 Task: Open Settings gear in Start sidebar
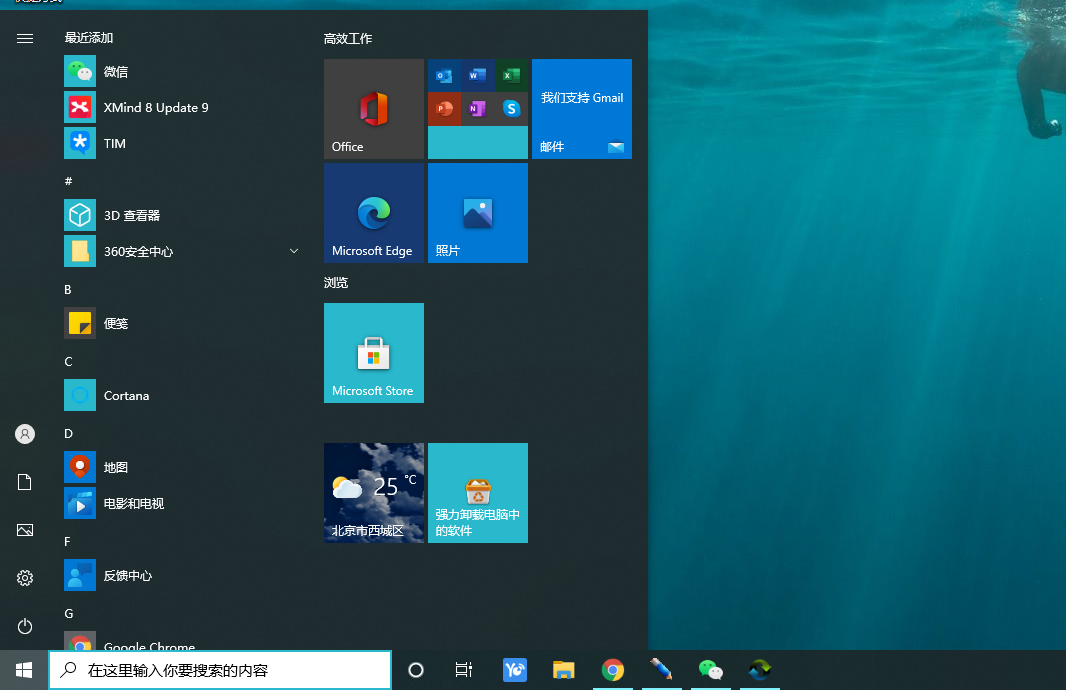click(x=25, y=578)
